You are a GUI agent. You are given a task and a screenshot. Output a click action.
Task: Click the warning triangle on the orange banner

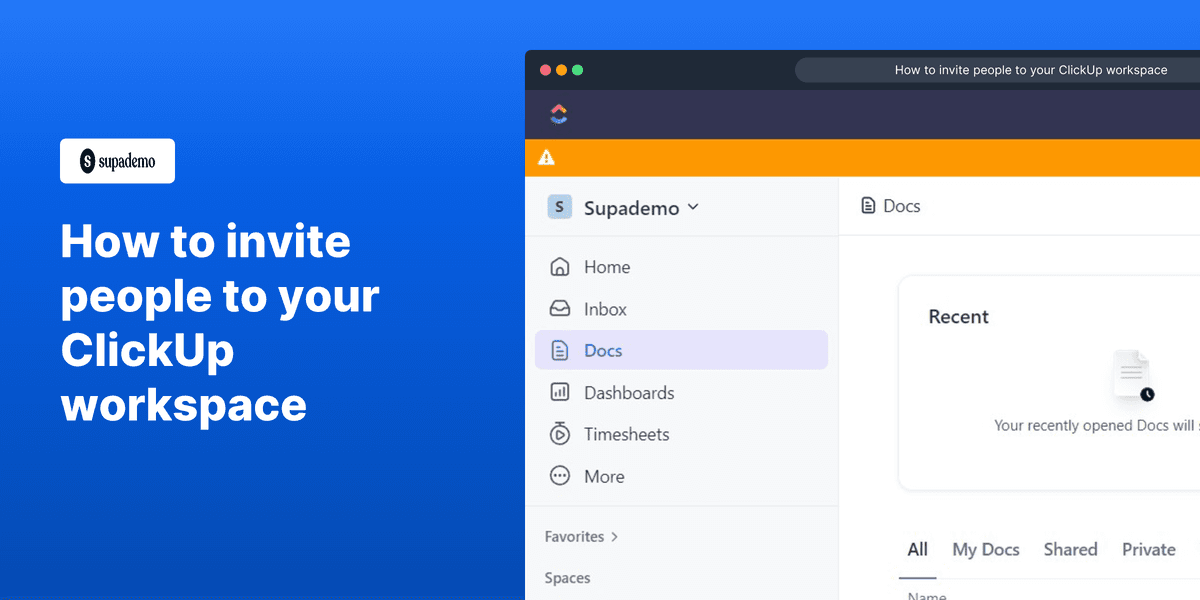click(546, 157)
